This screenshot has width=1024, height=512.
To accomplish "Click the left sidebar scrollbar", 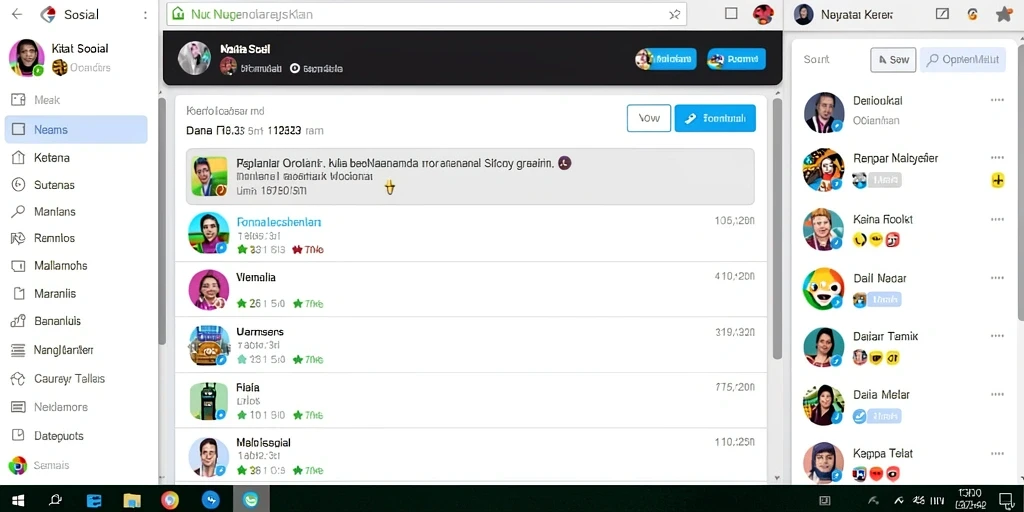I will pos(161,222).
